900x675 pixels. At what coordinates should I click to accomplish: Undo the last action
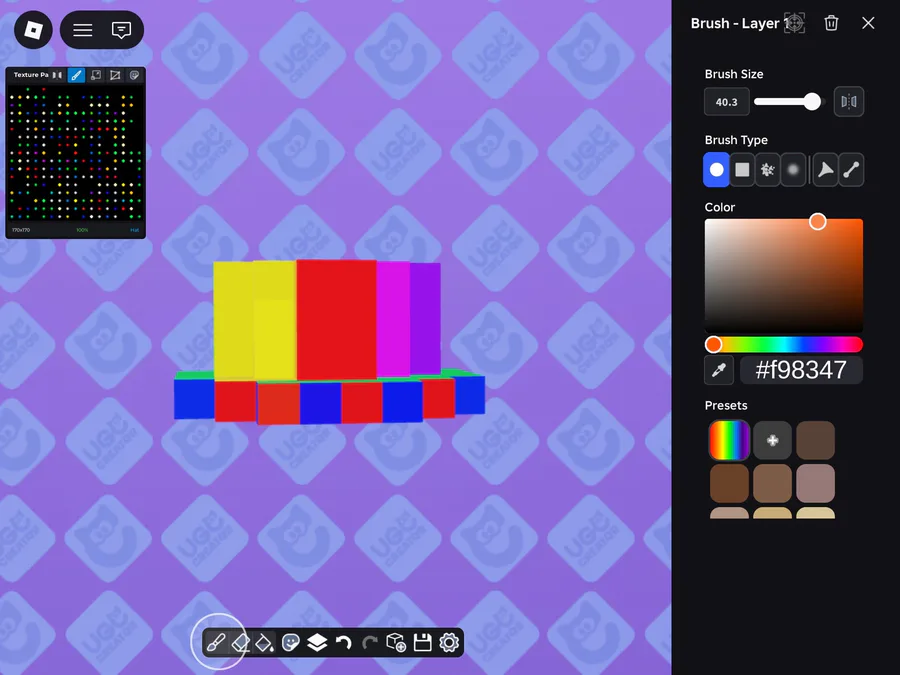coord(343,642)
